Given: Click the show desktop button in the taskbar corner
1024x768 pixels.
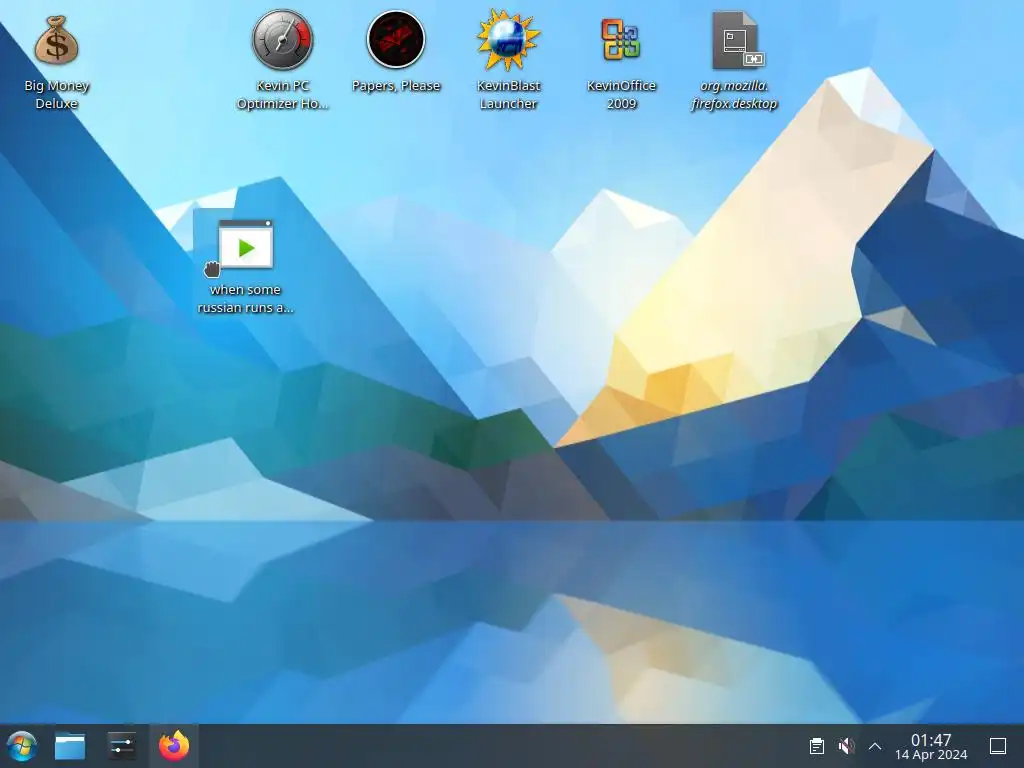Looking at the screenshot, I should click(998, 746).
